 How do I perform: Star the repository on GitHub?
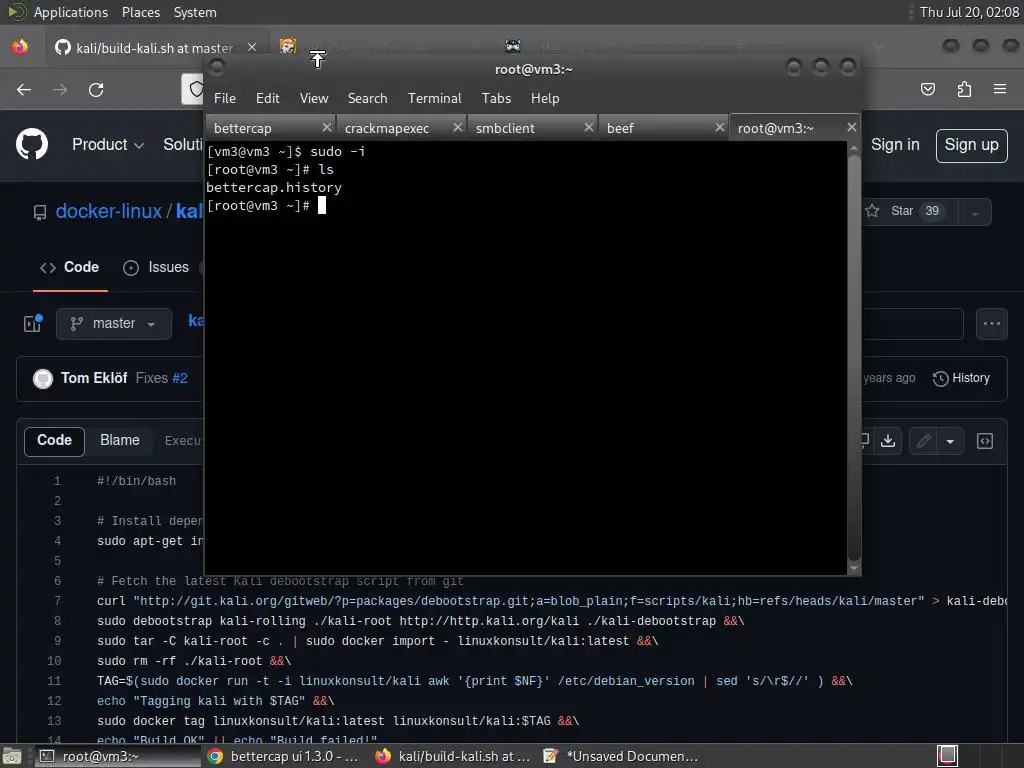(909, 211)
